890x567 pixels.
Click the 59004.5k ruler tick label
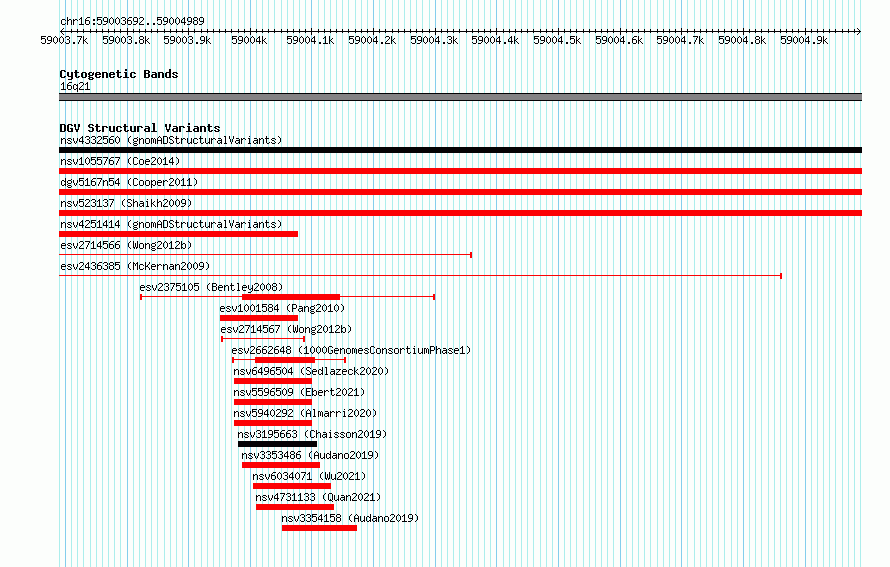[x=557, y=40]
